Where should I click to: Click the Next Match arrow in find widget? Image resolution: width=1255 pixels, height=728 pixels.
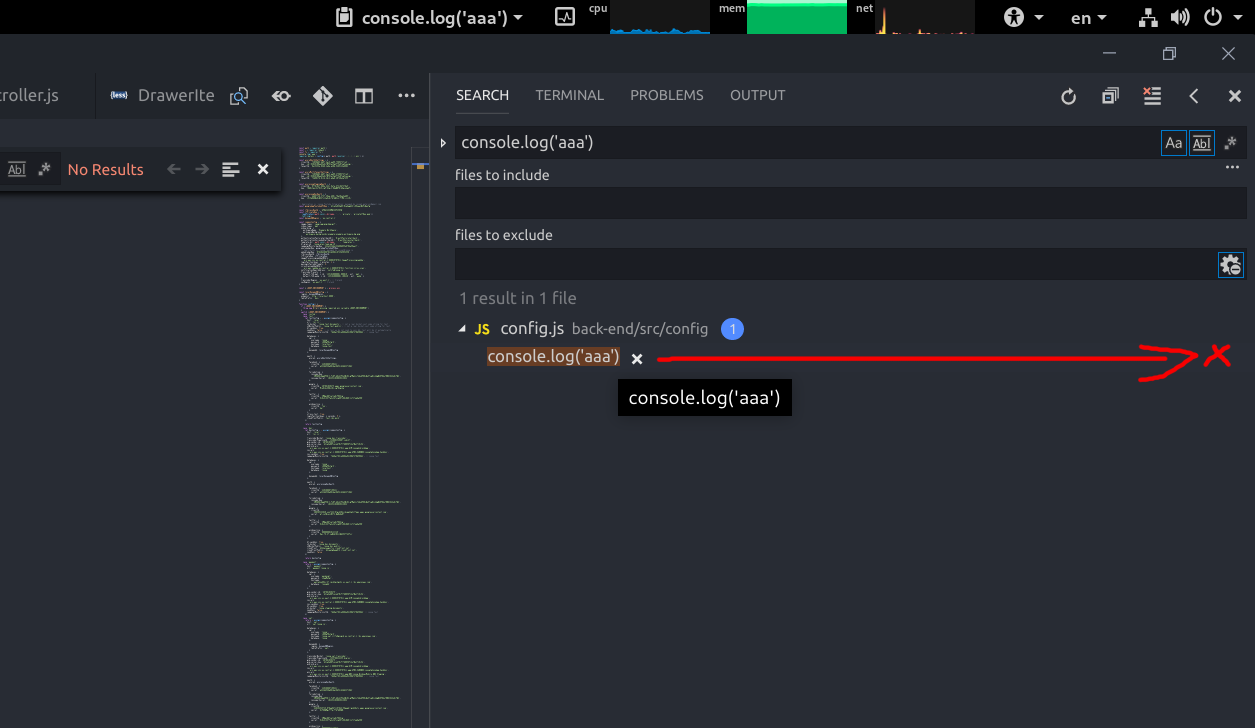coord(200,169)
